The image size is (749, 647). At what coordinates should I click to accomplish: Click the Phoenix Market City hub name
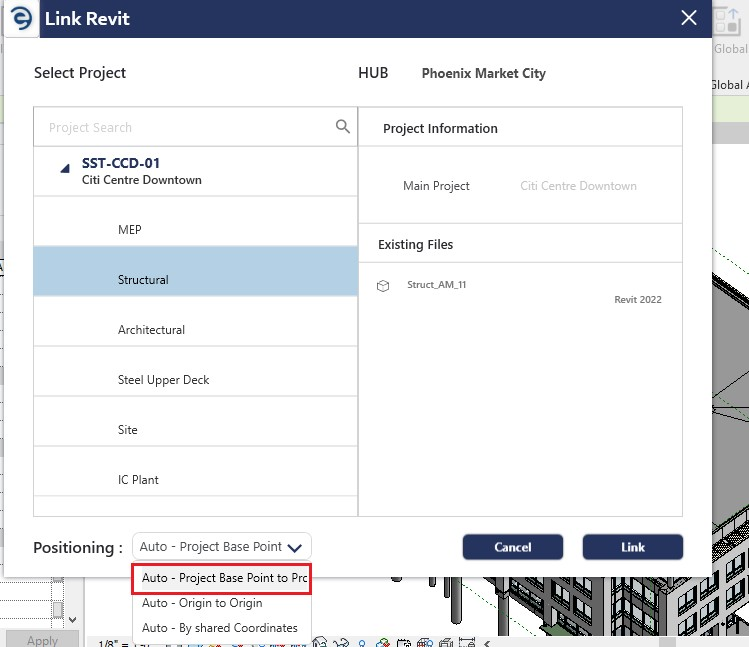point(483,73)
